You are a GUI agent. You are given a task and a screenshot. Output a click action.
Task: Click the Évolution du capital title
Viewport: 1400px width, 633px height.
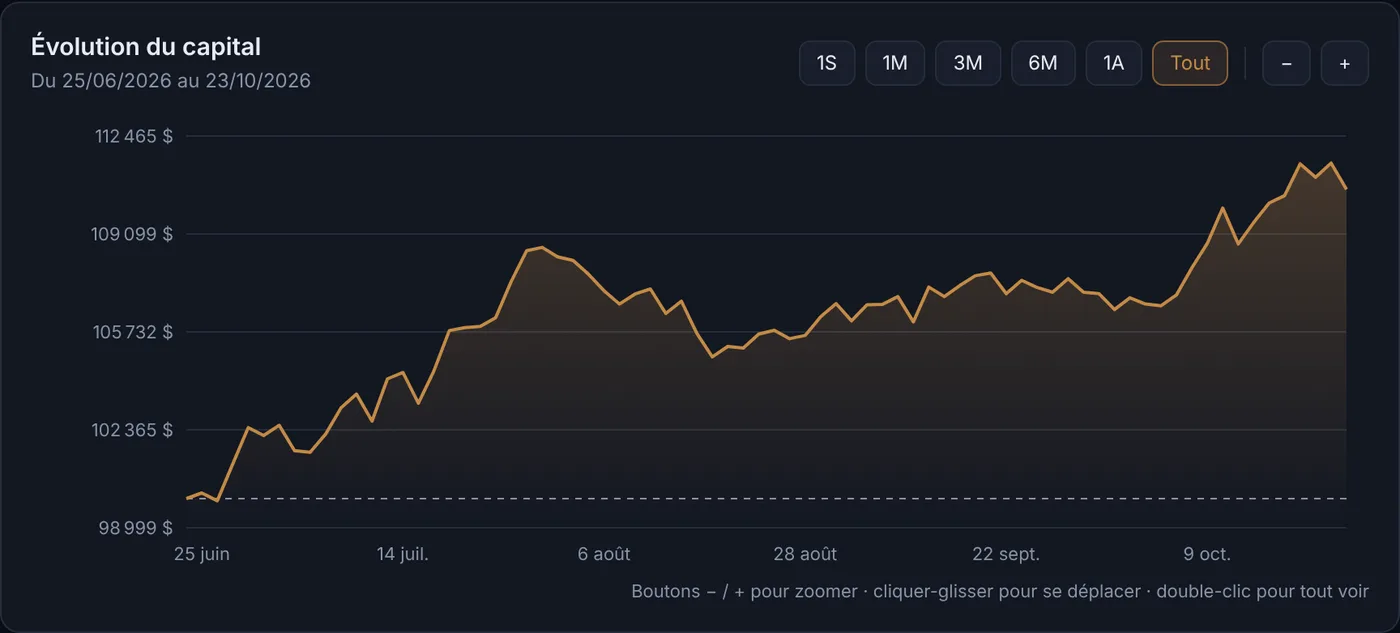pos(146,46)
